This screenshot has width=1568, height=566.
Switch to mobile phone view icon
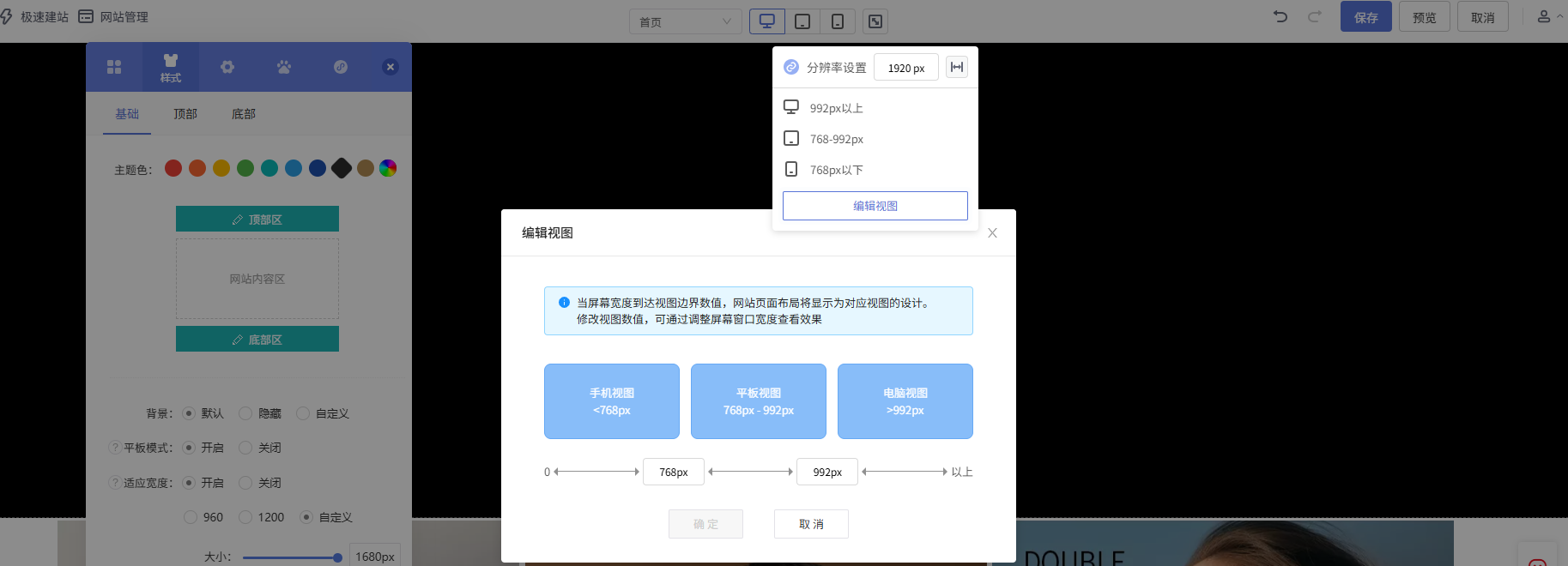point(838,21)
